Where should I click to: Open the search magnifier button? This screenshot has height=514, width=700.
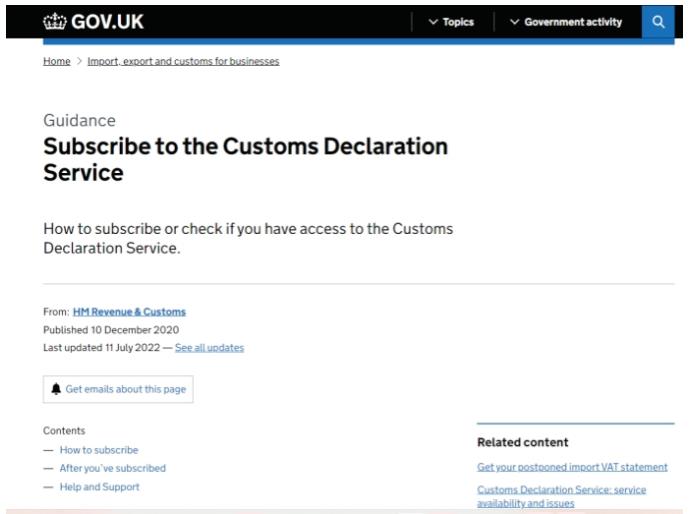[x=658, y=22]
